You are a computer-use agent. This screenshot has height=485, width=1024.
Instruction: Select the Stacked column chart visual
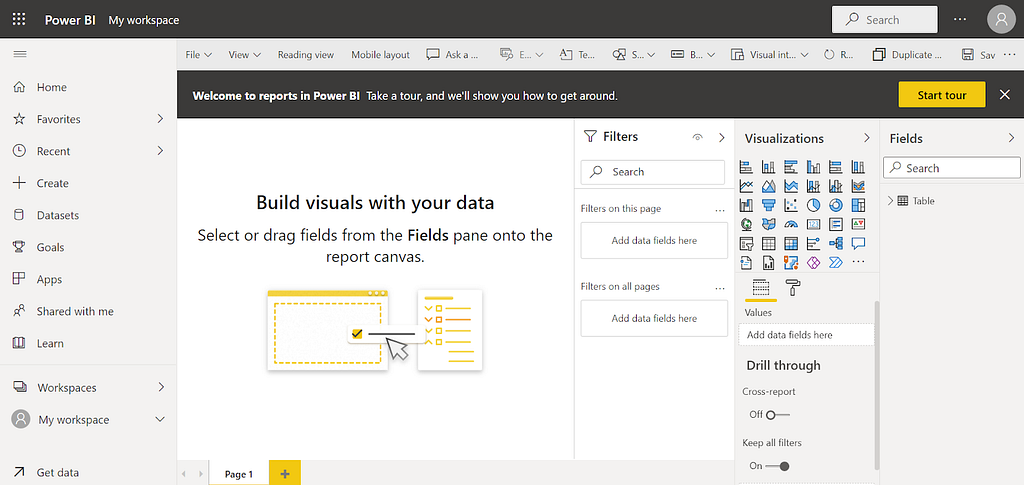pos(769,167)
